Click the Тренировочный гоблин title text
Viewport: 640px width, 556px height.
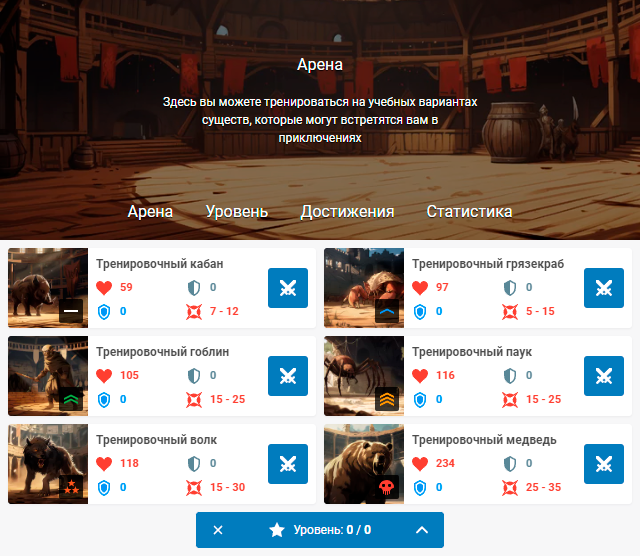pos(162,352)
